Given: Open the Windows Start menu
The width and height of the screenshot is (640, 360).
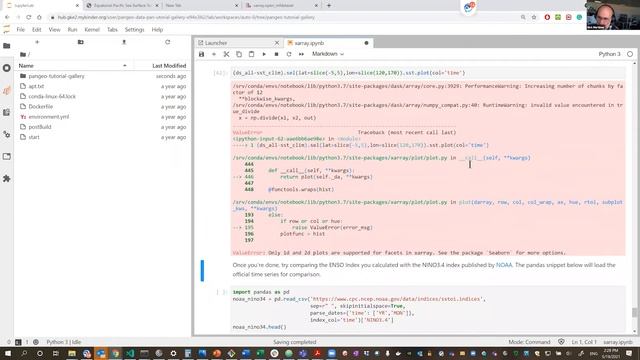Looking at the screenshot, I should pos(8,353).
